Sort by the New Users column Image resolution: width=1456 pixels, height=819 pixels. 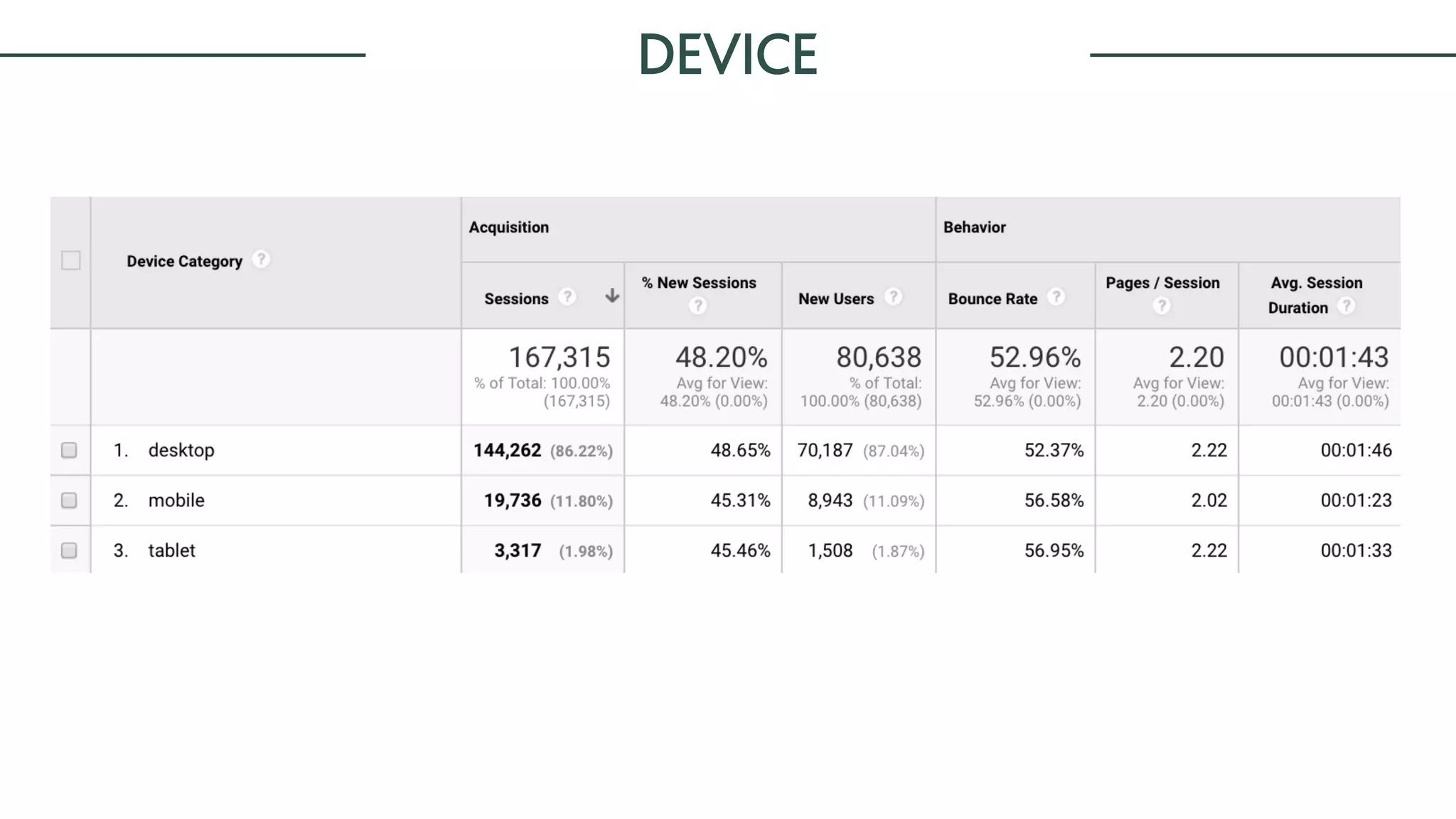click(x=835, y=299)
